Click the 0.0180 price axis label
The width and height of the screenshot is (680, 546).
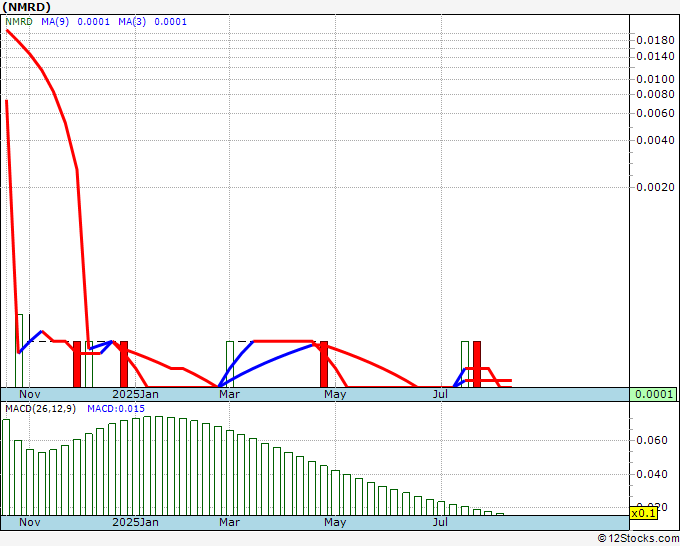pos(654,40)
